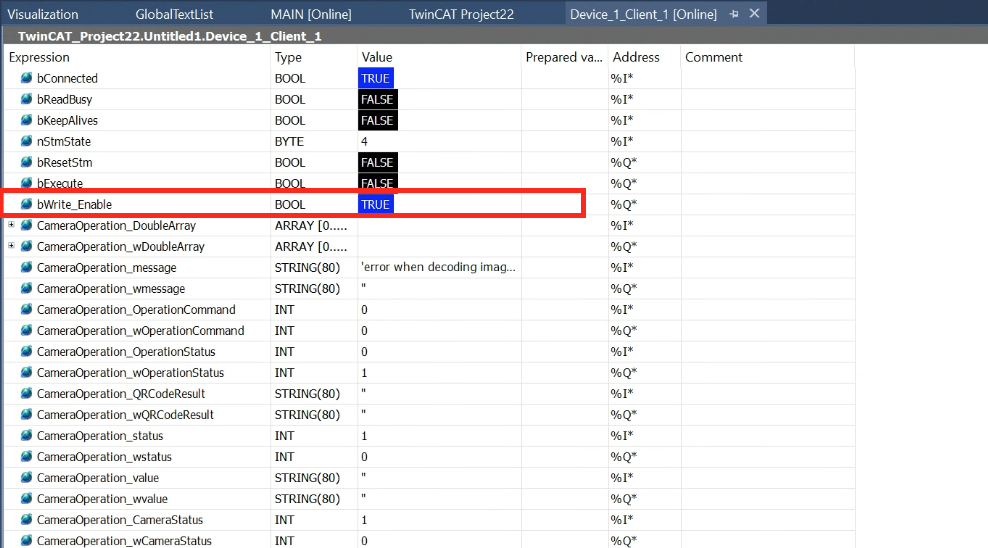Open the TwinCAT Project22 tab
988x548 pixels.
(461, 14)
